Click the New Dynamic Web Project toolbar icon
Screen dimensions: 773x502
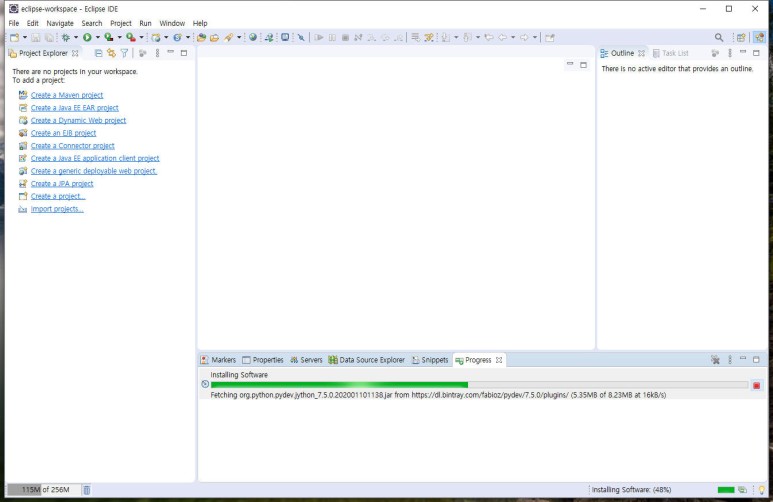click(x=156, y=37)
